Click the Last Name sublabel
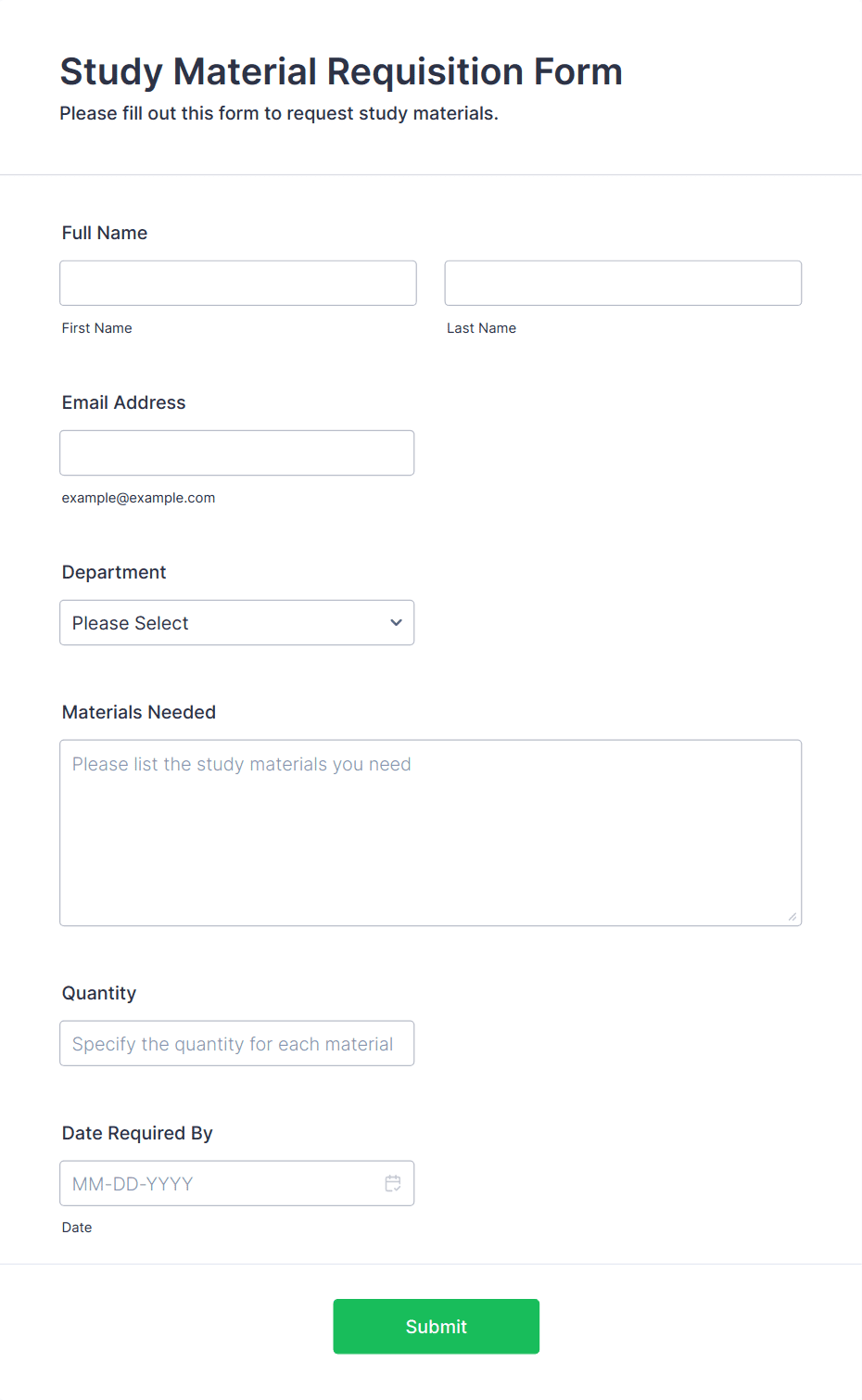This screenshot has height=1400, width=862. (482, 328)
